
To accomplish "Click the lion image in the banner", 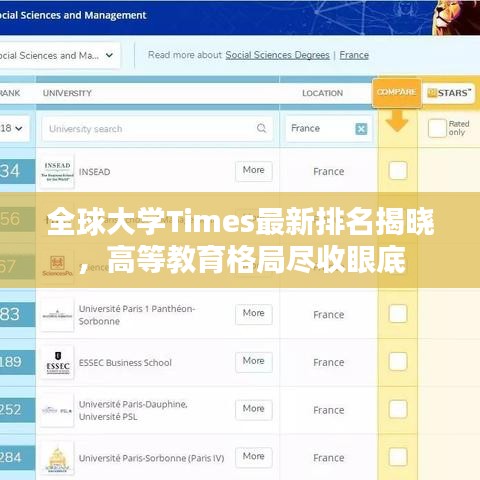I will pos(456,17).
